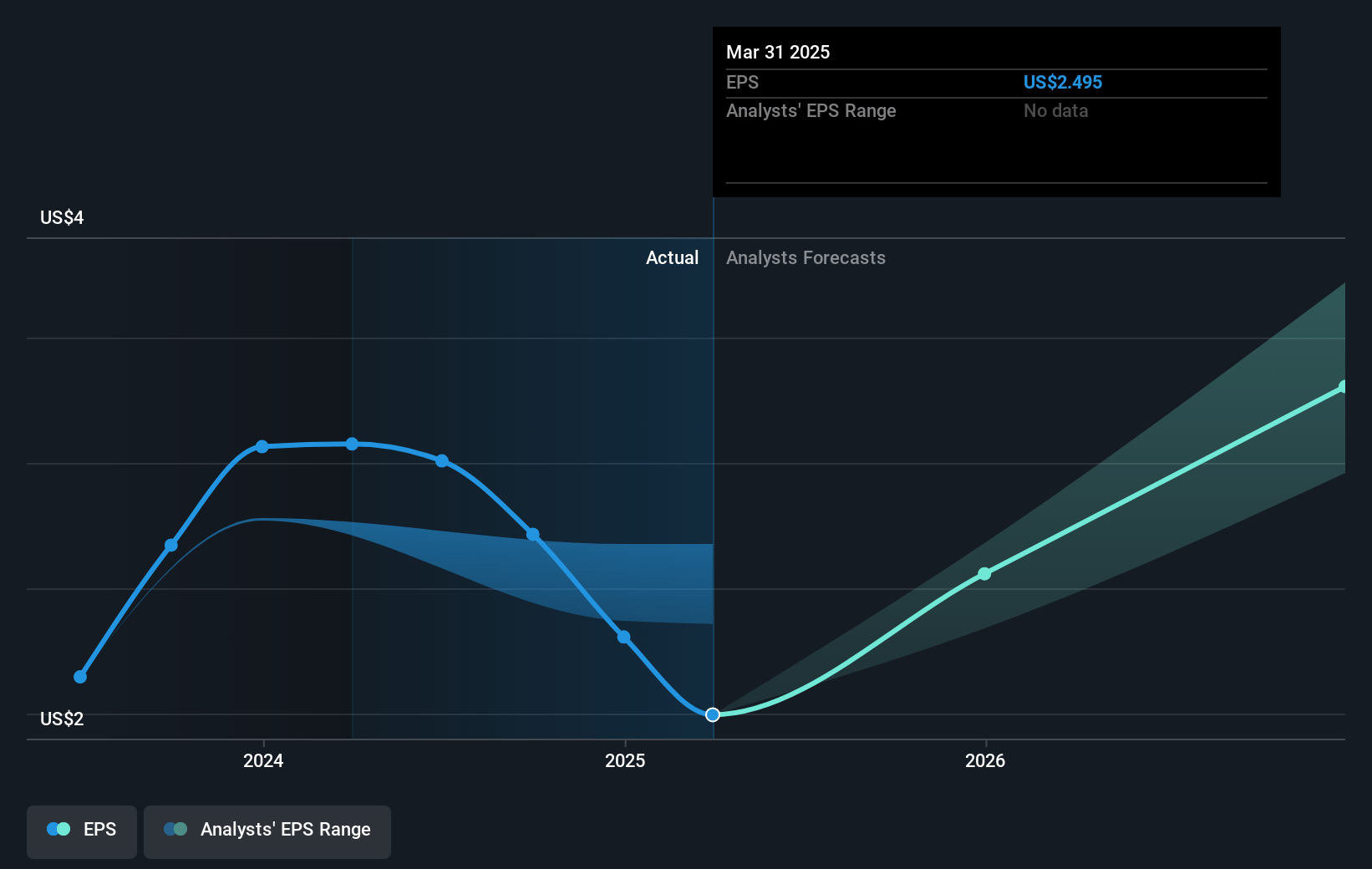Click the 2025 x-axis label

click(625, 760)
